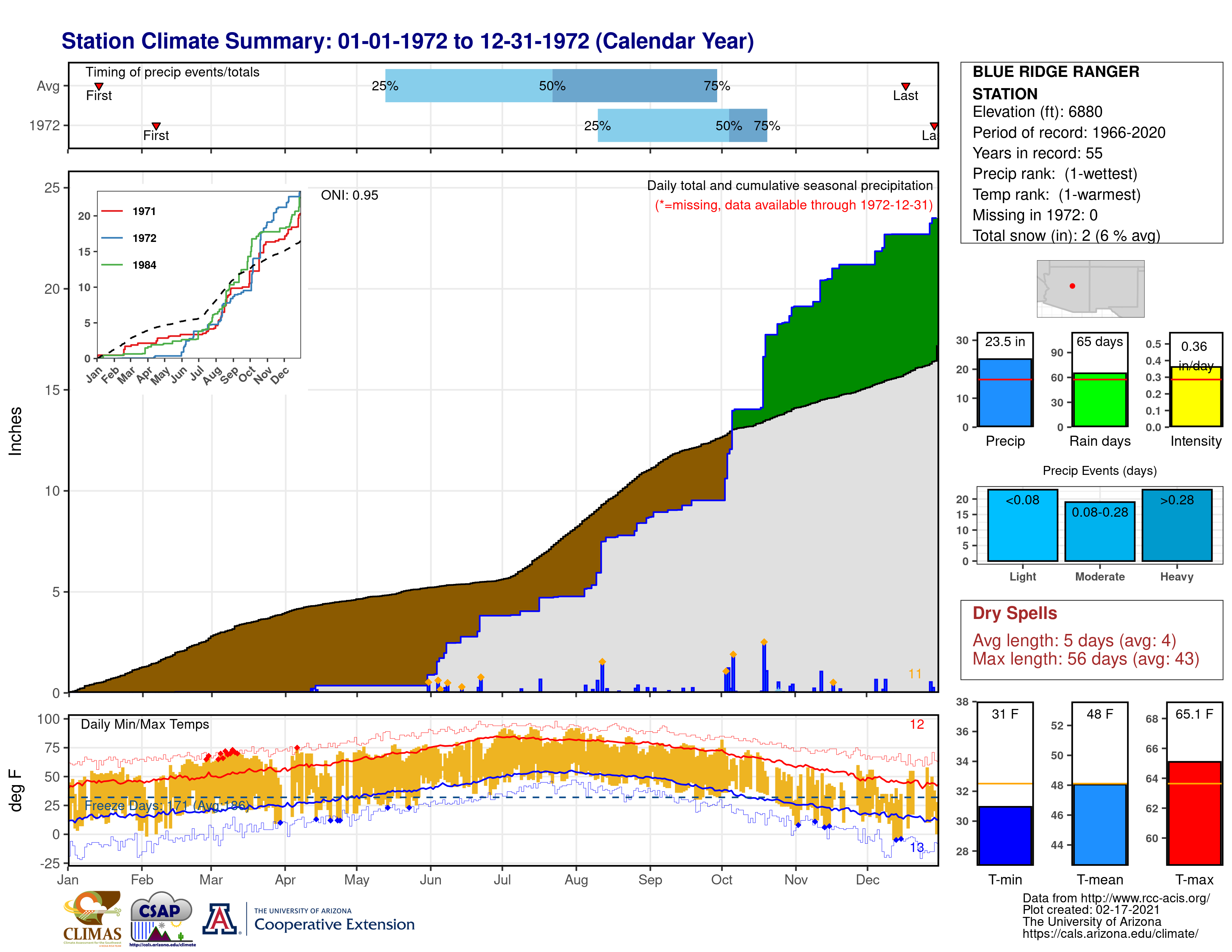Click 'Years in record: 55' text
The height and width of the screenshot is (952, 1232).
(1037, 153)
